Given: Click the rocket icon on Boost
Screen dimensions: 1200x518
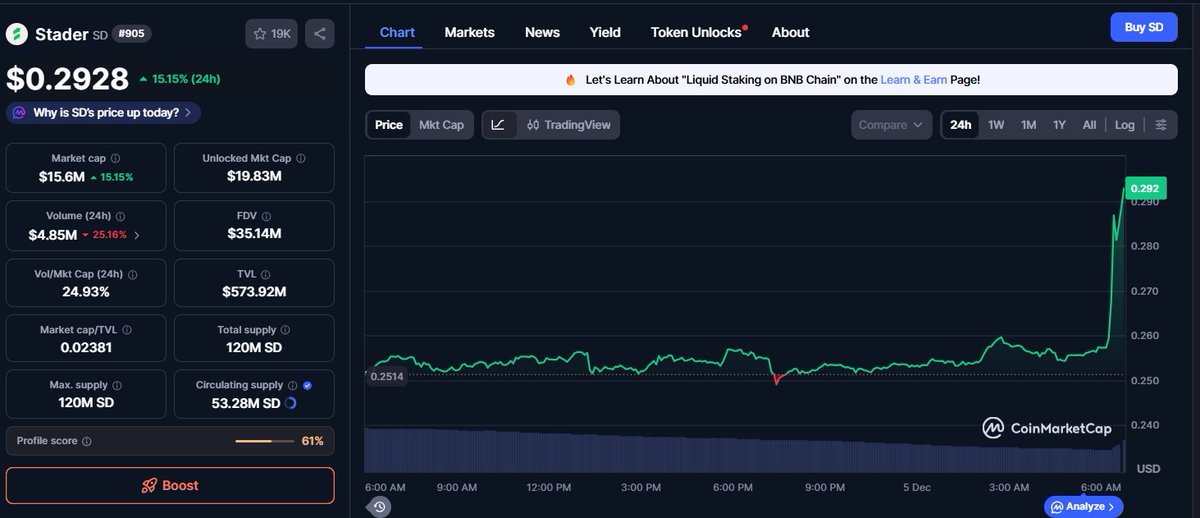Looking at the screenshot, I should (149, 486).
